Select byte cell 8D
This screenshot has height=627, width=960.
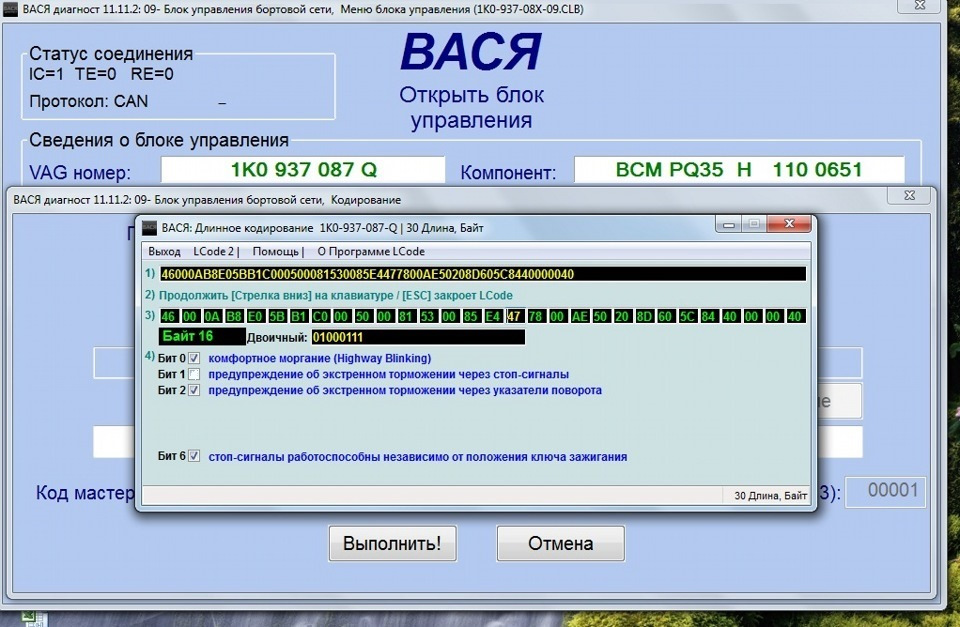pyautogui.click(x=644, y=317)
